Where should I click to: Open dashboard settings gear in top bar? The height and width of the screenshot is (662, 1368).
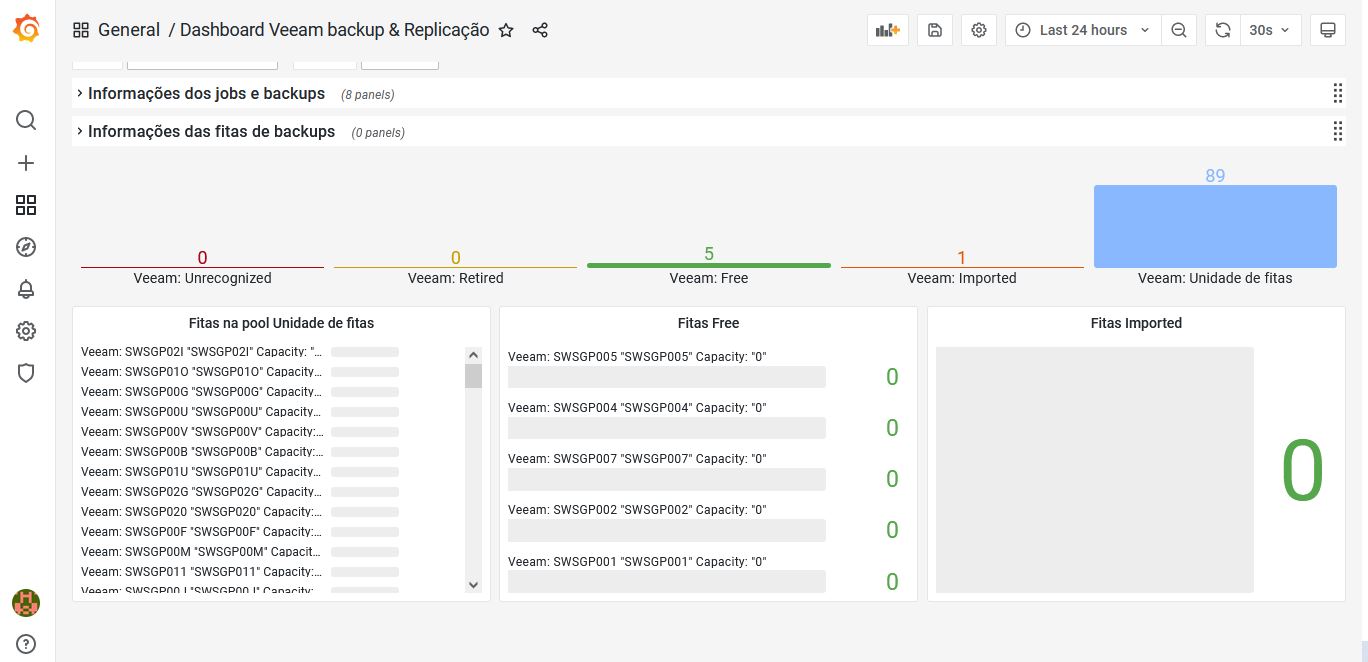pos(979,30)
